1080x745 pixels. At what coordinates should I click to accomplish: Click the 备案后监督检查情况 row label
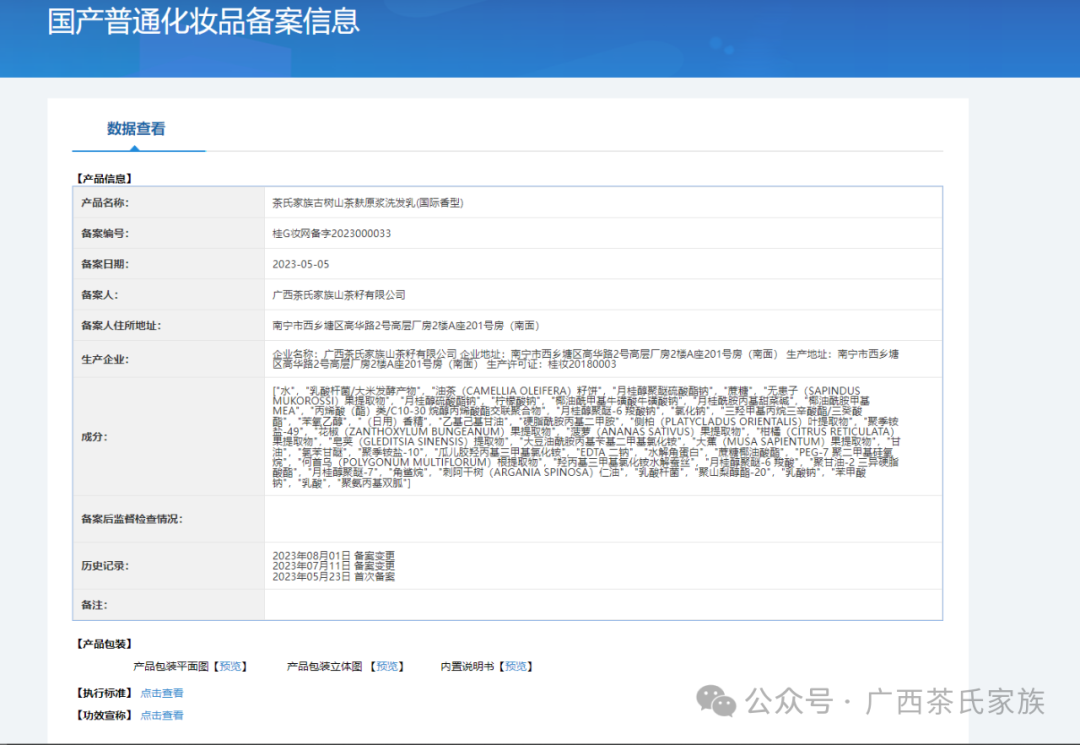(x=132, y=518)
